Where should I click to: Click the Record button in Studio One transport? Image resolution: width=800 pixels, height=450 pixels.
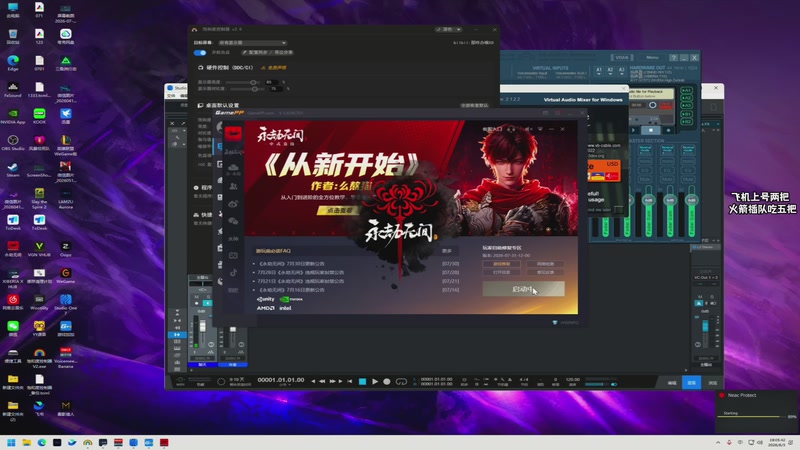[x=387, y=381]
